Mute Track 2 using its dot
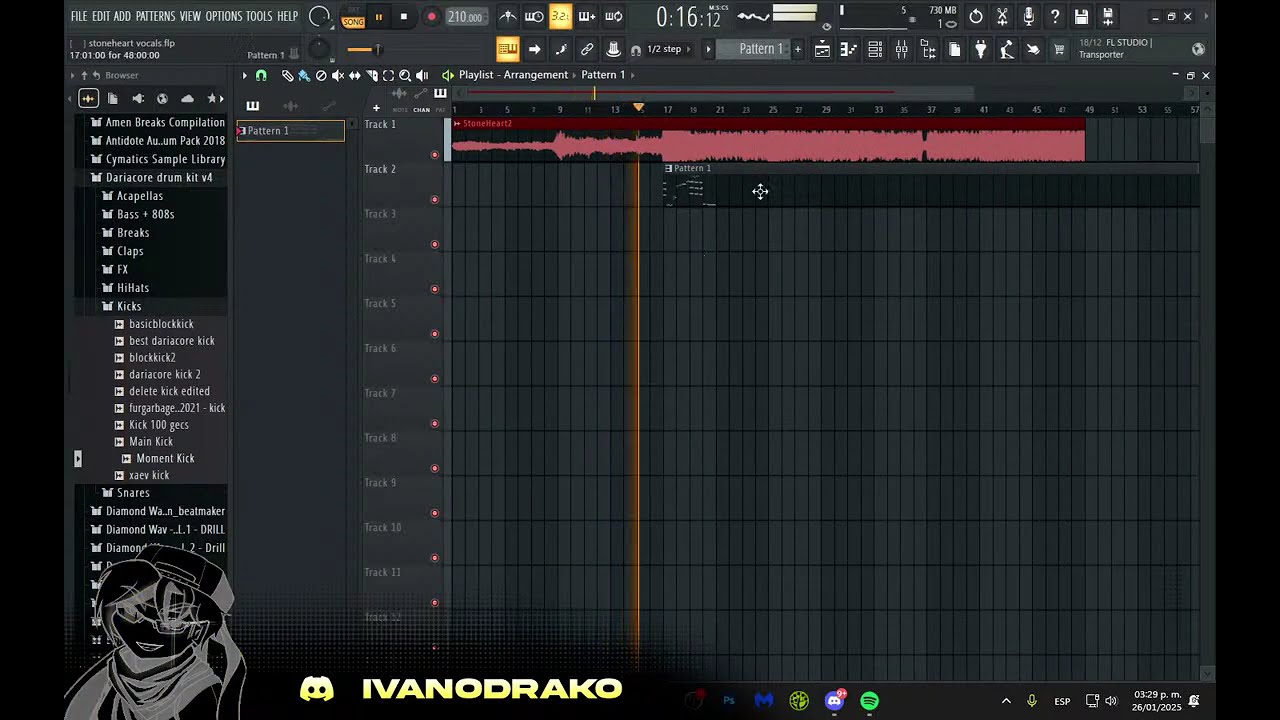The width and height of the screenshot is (1280, 720). pos(434,200)
